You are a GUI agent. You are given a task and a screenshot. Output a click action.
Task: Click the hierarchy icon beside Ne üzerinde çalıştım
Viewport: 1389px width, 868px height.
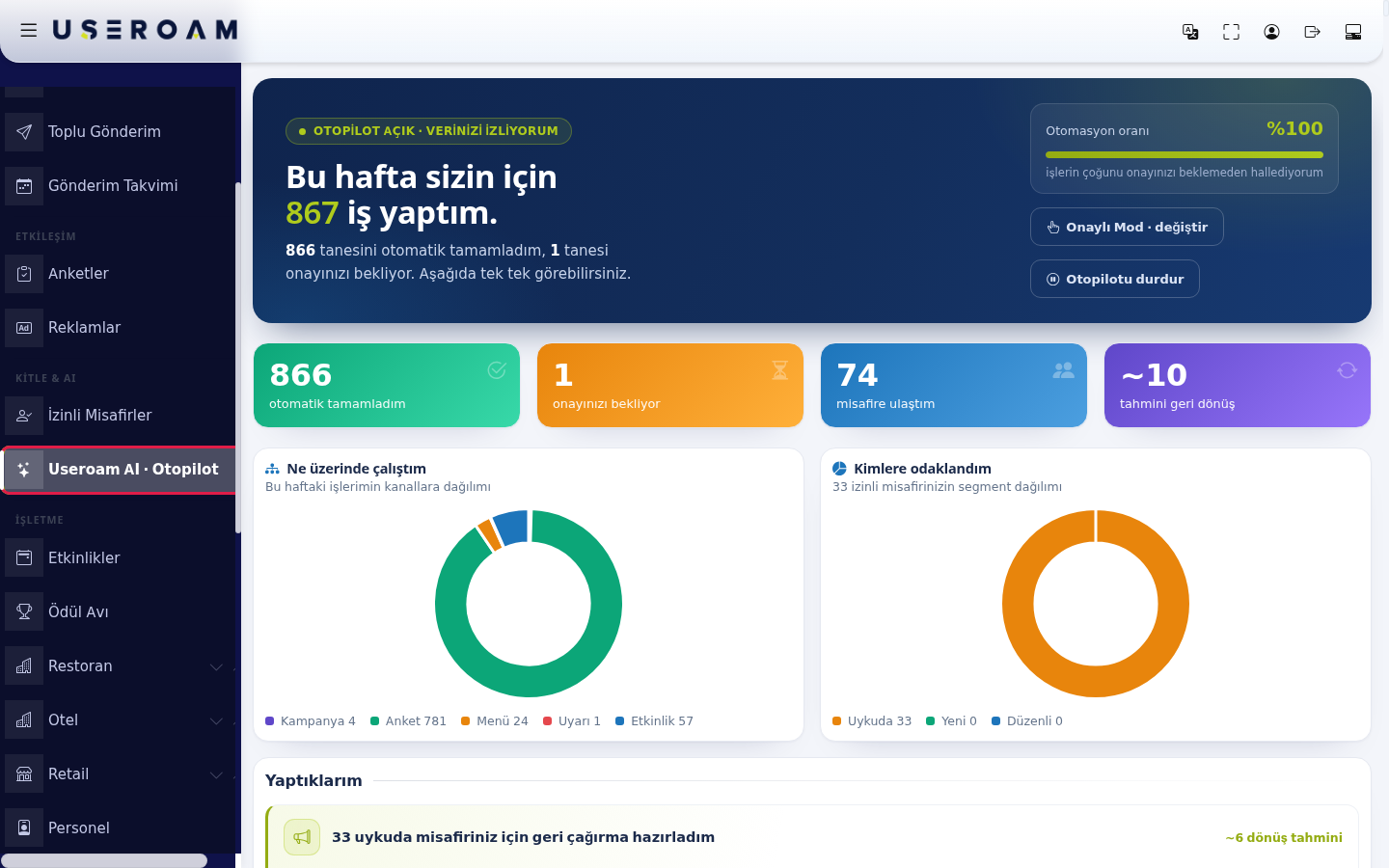click(x=272, y=469)
